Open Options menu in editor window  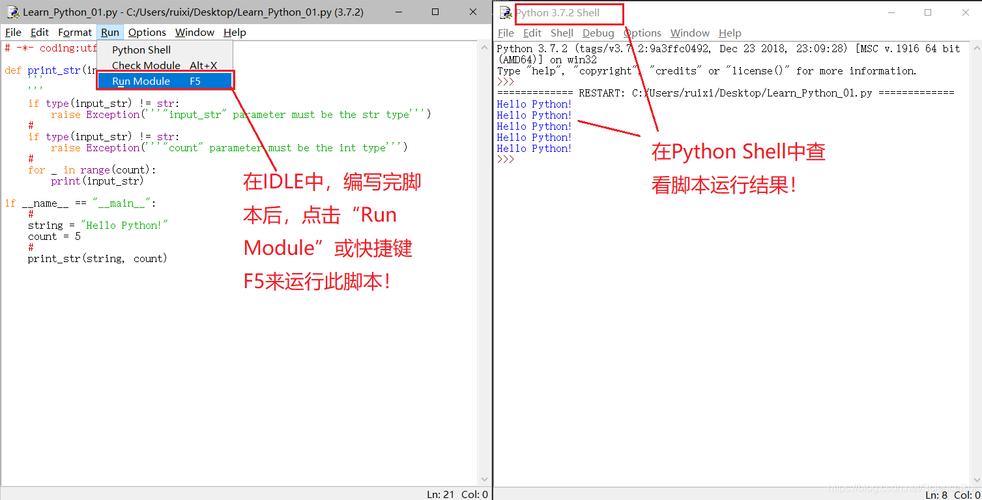(x=147, y=33)
